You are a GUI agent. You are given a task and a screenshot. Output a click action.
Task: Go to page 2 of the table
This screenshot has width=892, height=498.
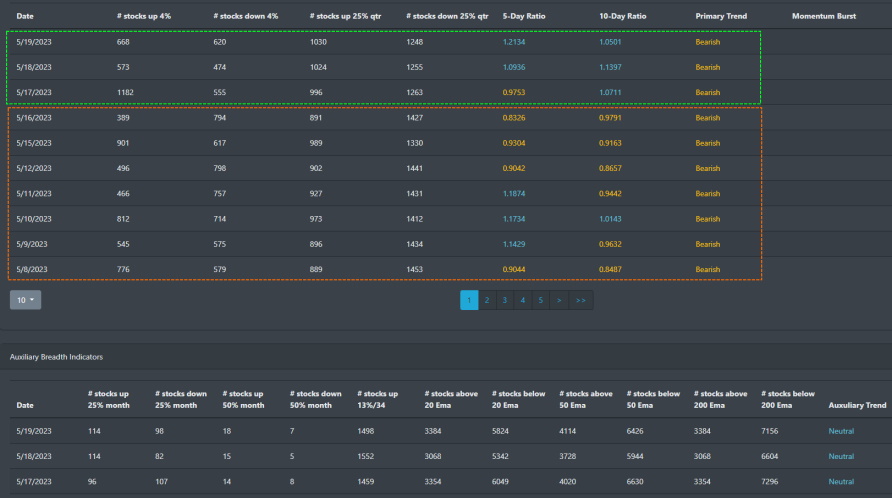tap(487, 301)
